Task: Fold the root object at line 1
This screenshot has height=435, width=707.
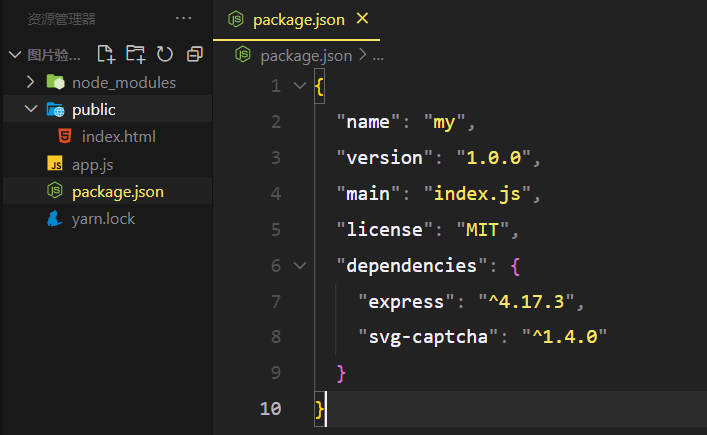Action: point(300,85)
